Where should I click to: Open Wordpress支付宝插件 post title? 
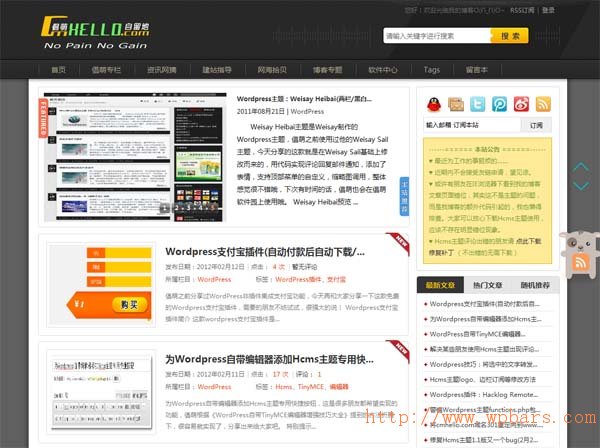[265, 252]
